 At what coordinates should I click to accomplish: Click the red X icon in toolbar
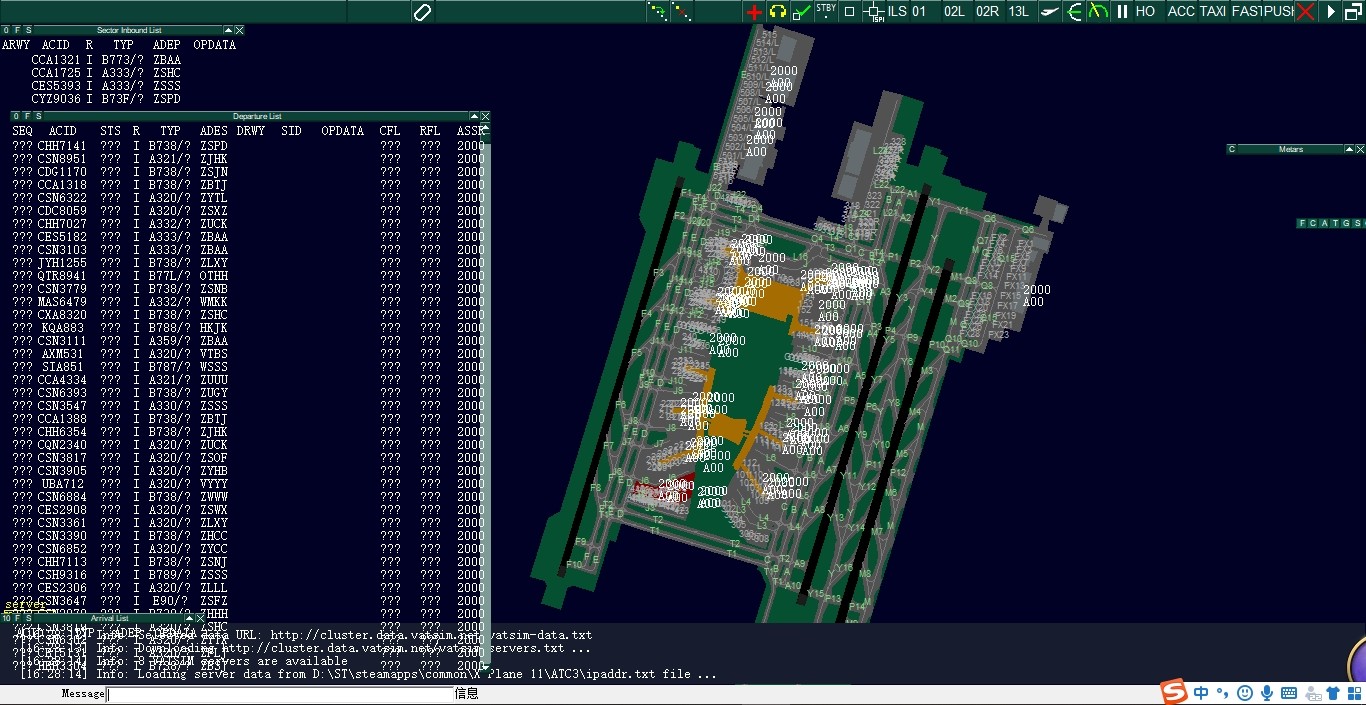tap(1305, 12)
